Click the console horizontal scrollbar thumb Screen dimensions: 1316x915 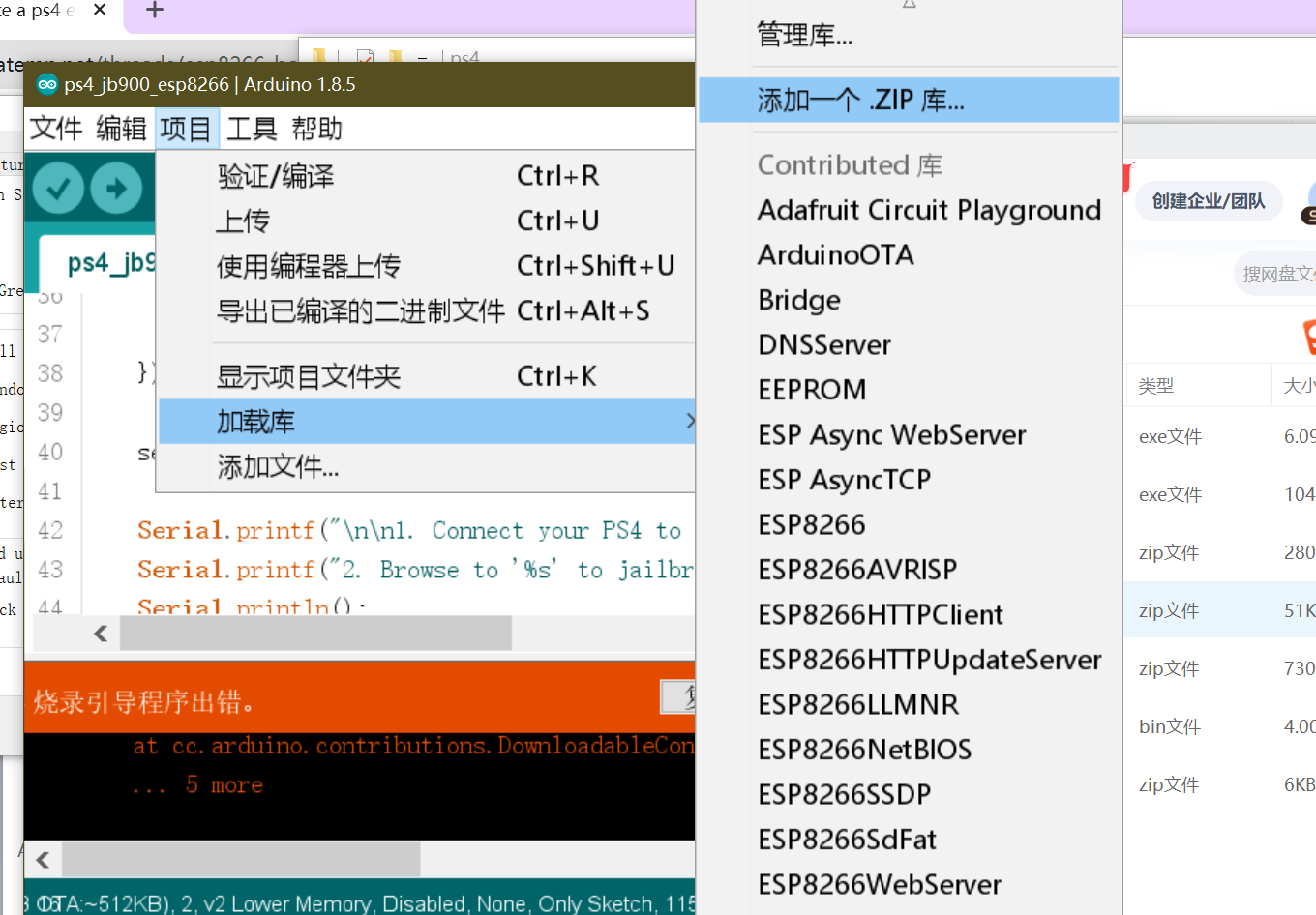(242, 859)
